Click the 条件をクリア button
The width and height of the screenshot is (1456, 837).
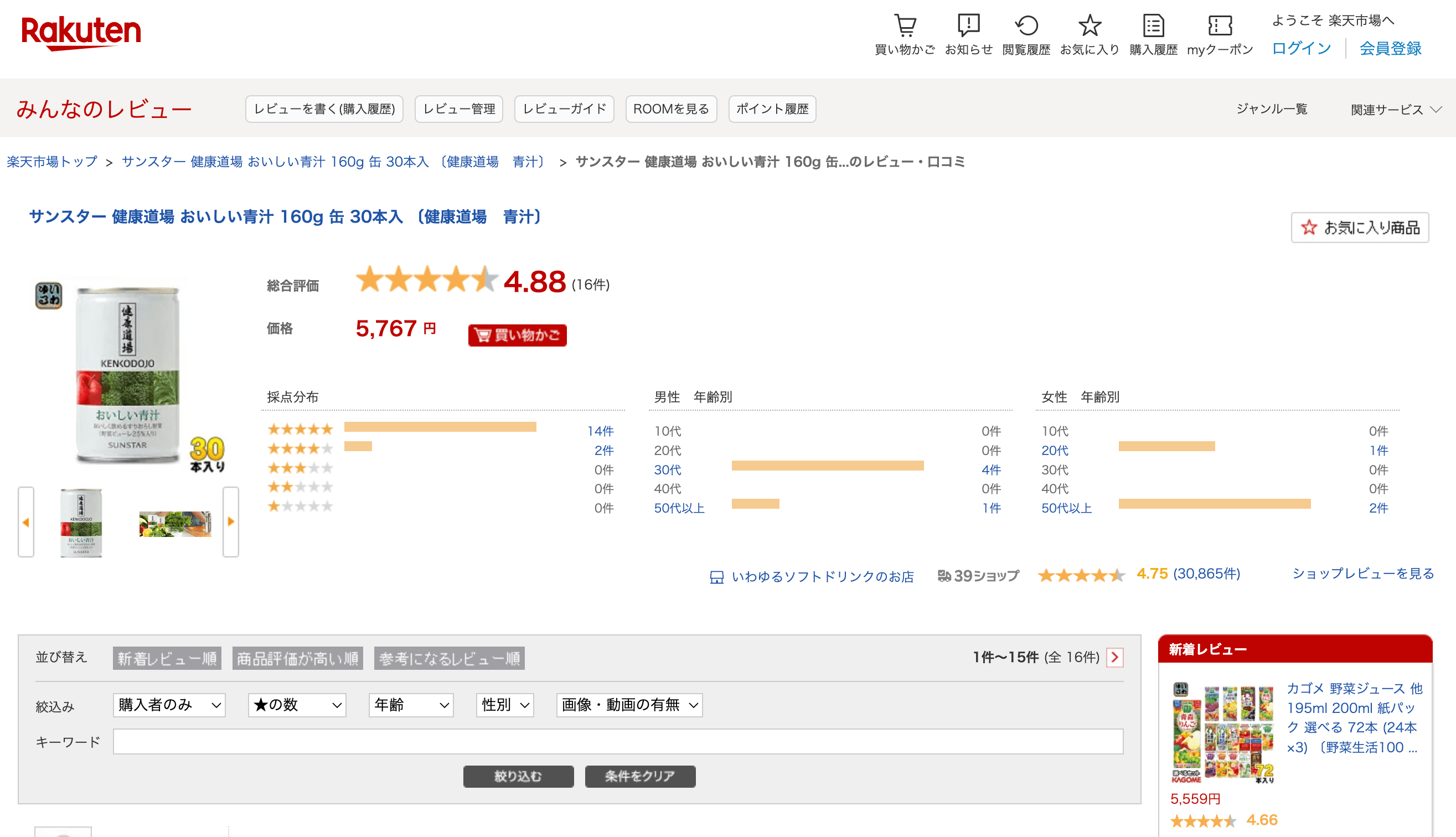coord(640,776)
